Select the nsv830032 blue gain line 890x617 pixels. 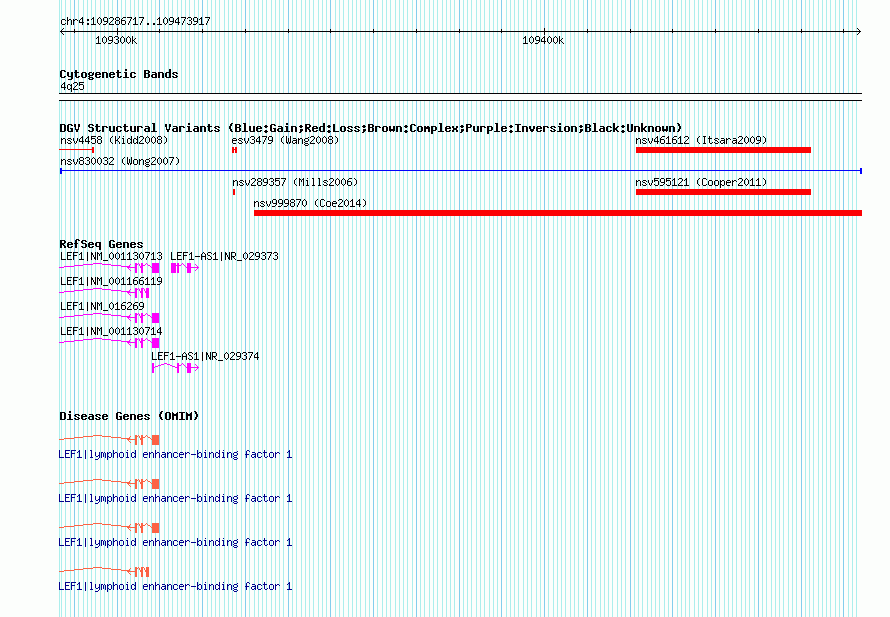pos(461,171)
